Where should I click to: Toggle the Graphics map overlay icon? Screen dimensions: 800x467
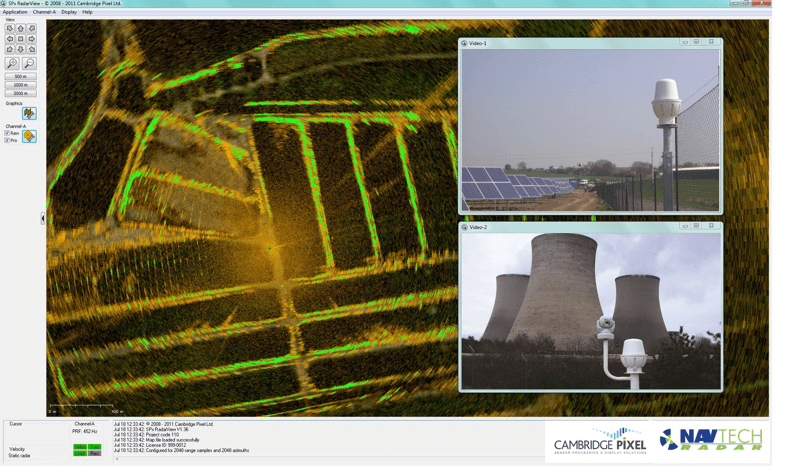(29, 114)
